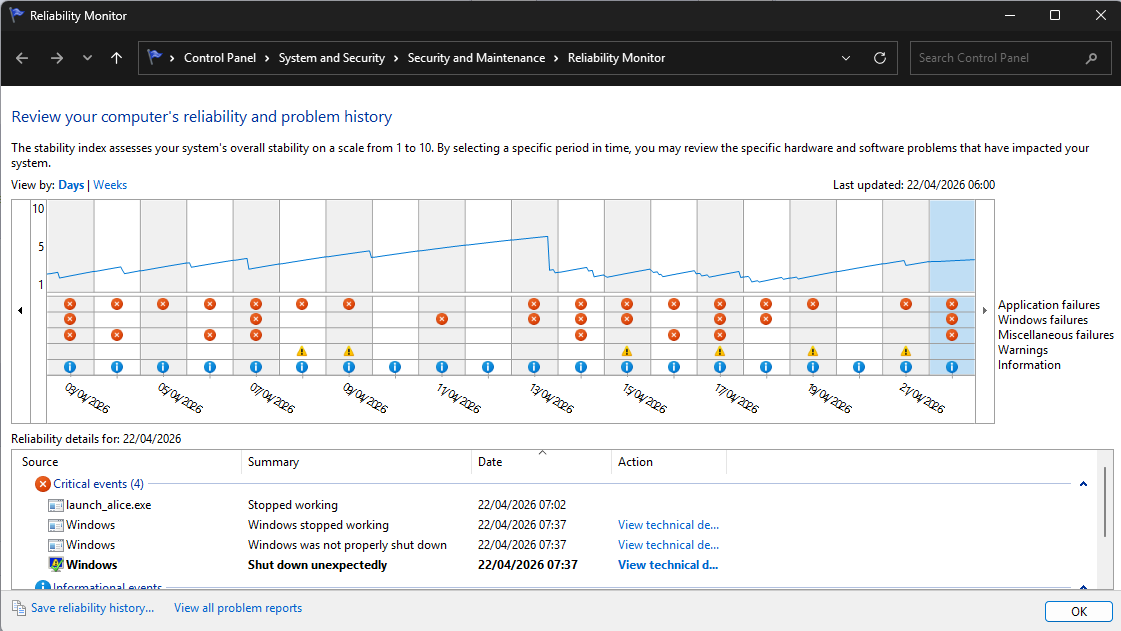
Task: Expand chevron after Control Panel breadcrumb
Action: coord(267,58)
